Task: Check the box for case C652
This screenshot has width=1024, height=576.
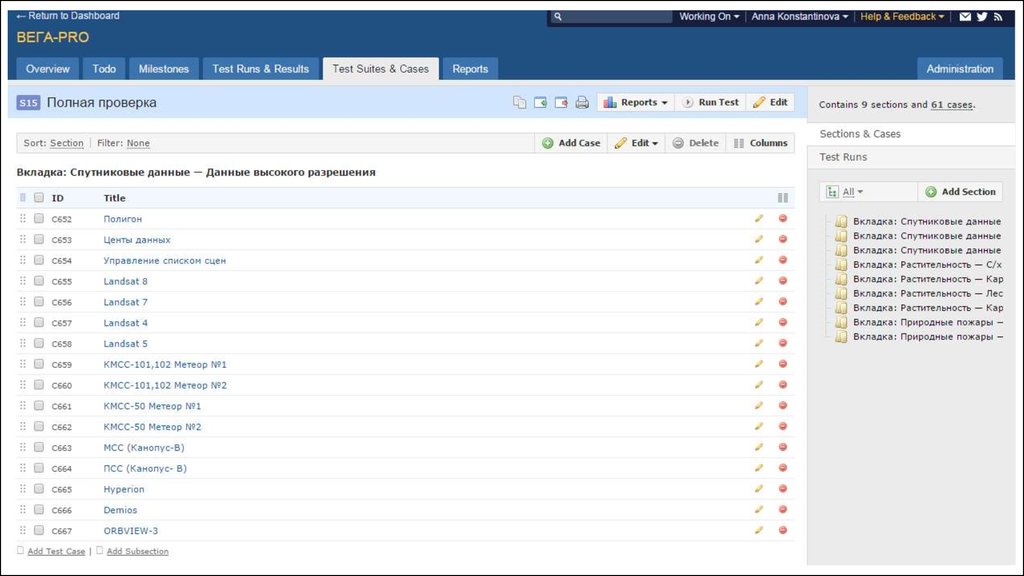Action: (39, 218)
